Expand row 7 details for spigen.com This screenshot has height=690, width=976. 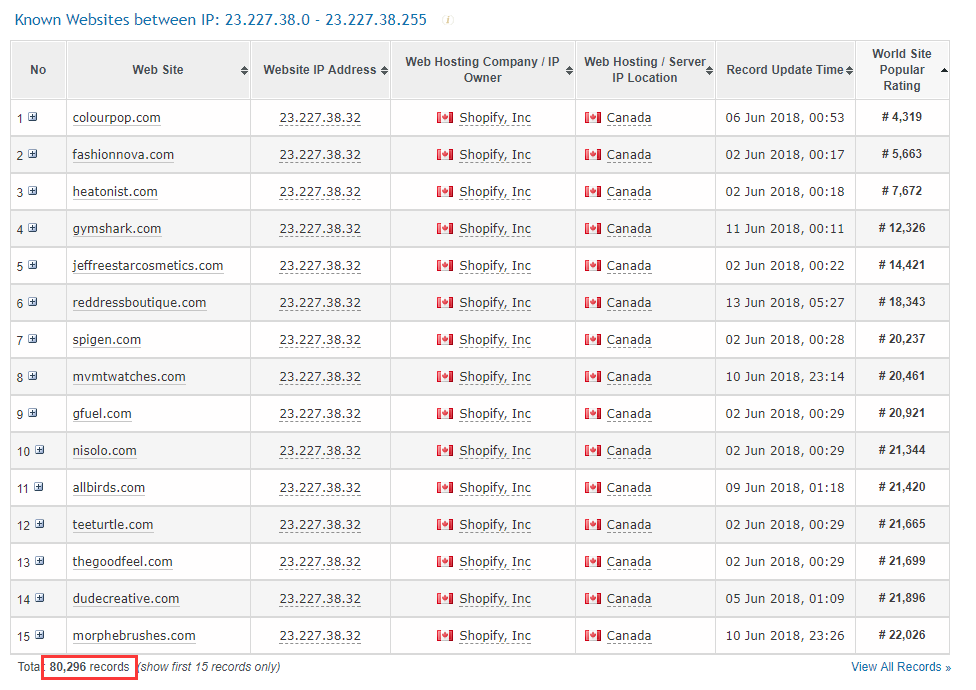point(32,338)
